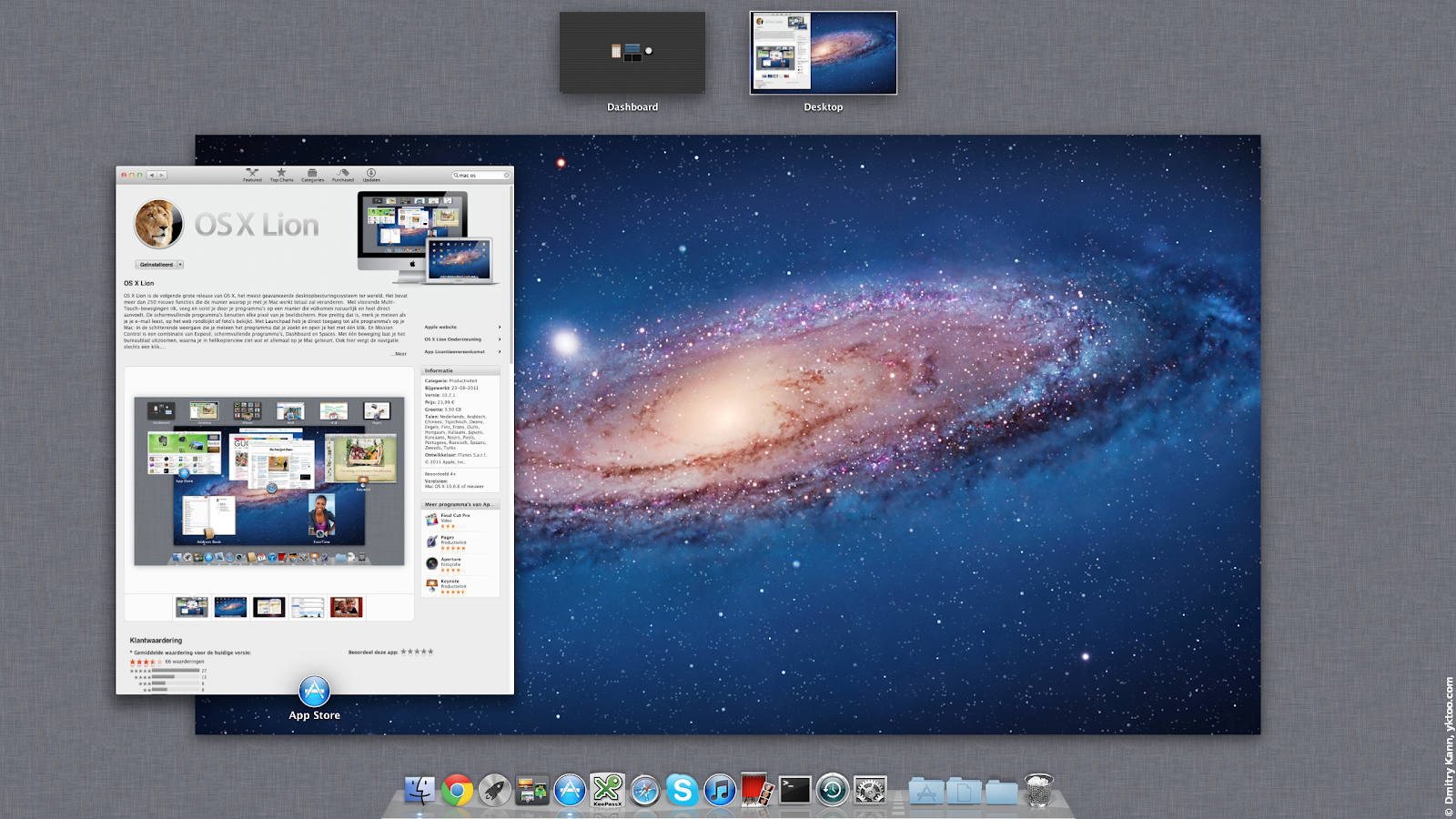Open the Apple website link
The height and width of the screenshot is (819, 1456).
point(462,327)
